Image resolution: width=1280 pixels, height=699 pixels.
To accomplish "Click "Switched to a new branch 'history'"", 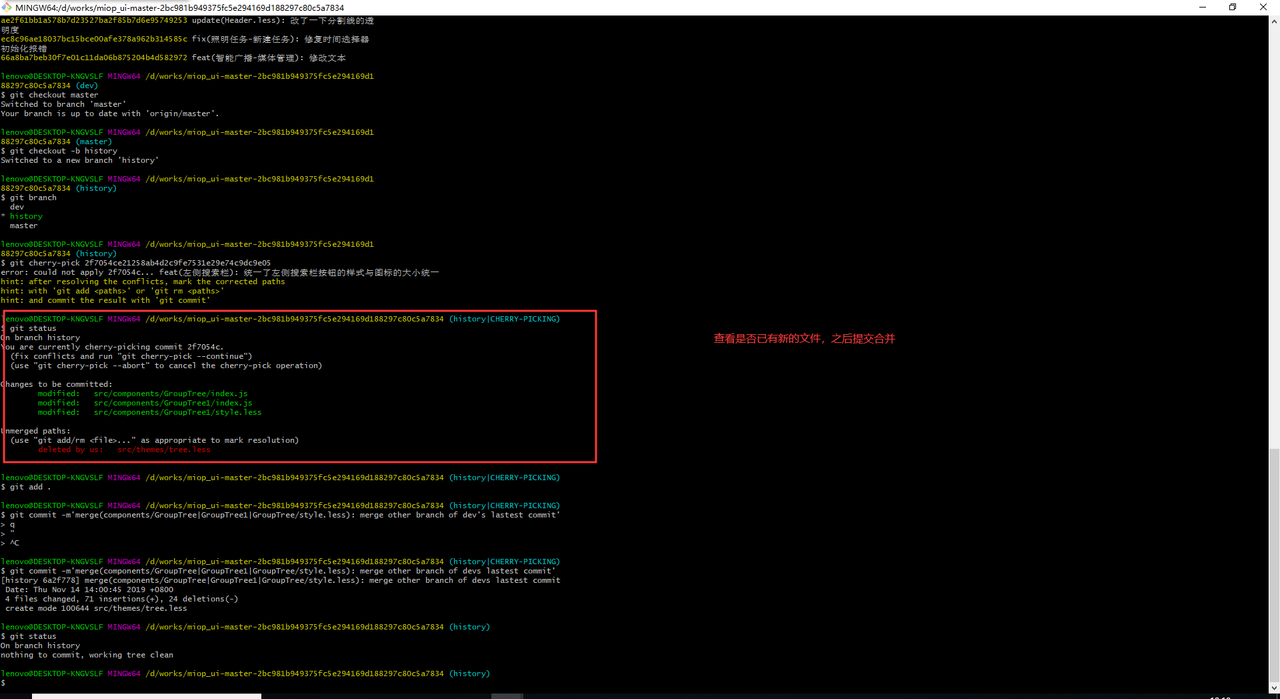I will pos(80,160).
